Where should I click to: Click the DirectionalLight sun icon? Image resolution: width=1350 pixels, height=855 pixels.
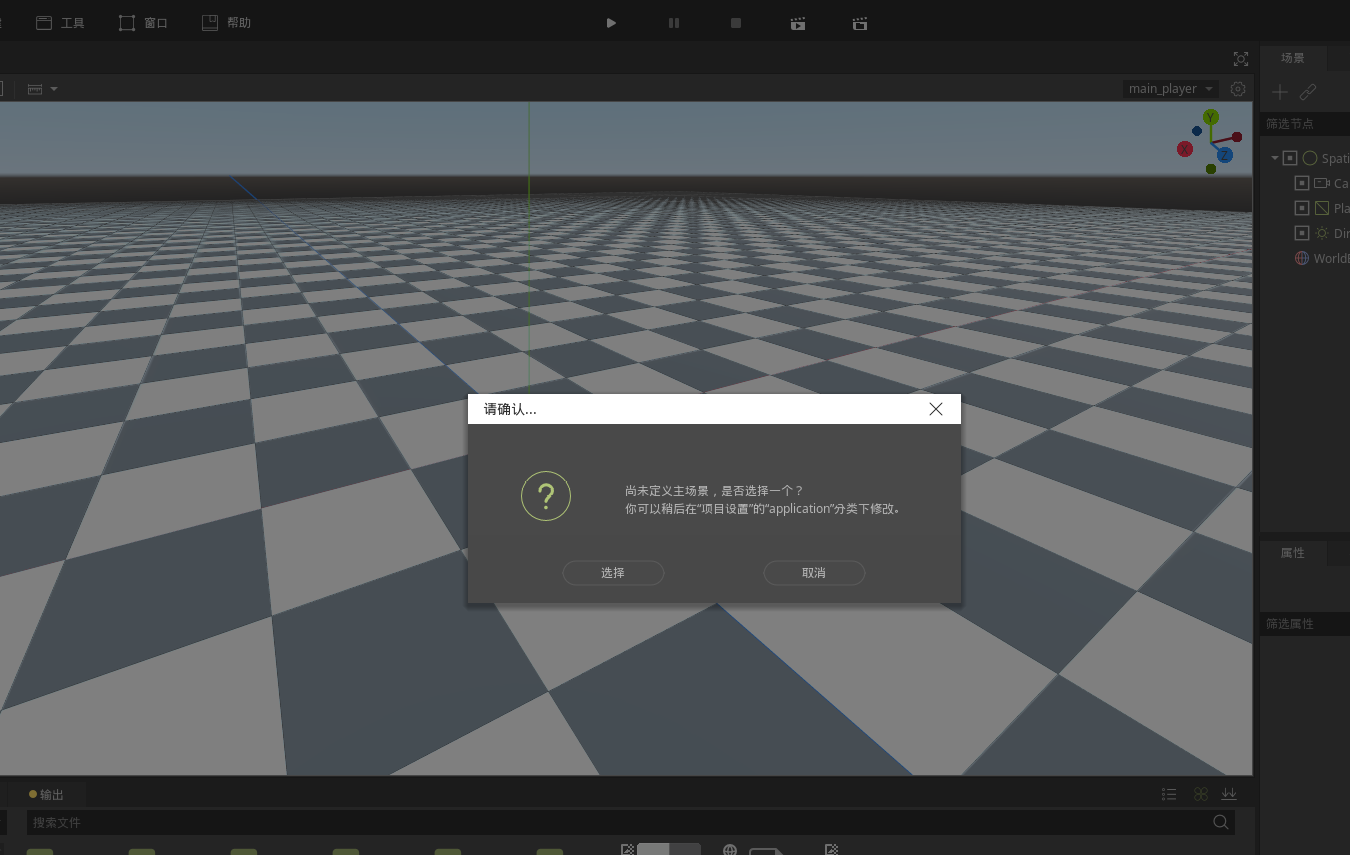pyautogui.click(x=1322, y=233)
